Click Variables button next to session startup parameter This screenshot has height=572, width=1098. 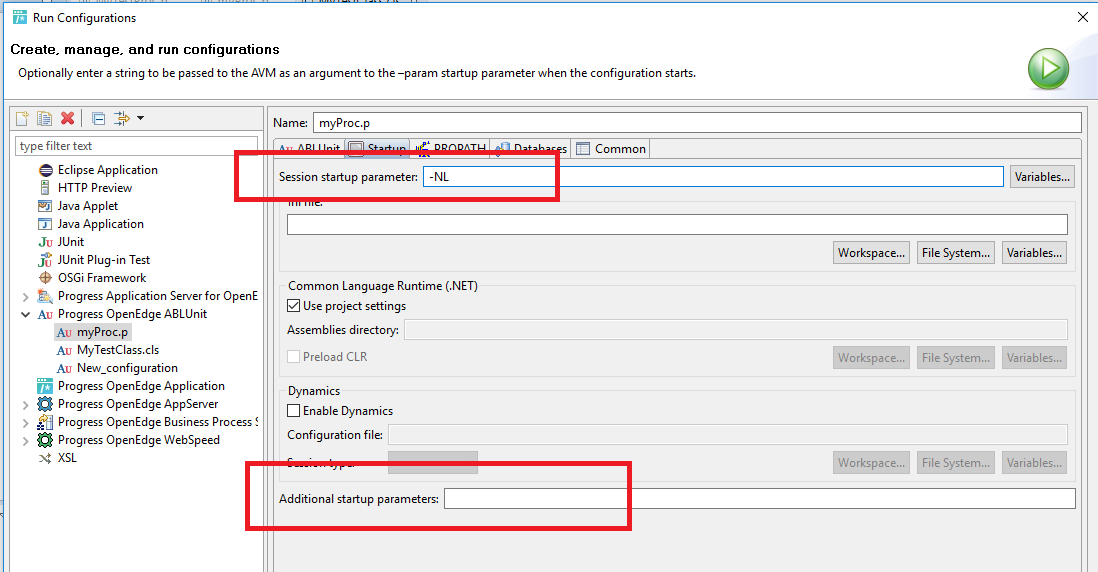coord(1042,177)
